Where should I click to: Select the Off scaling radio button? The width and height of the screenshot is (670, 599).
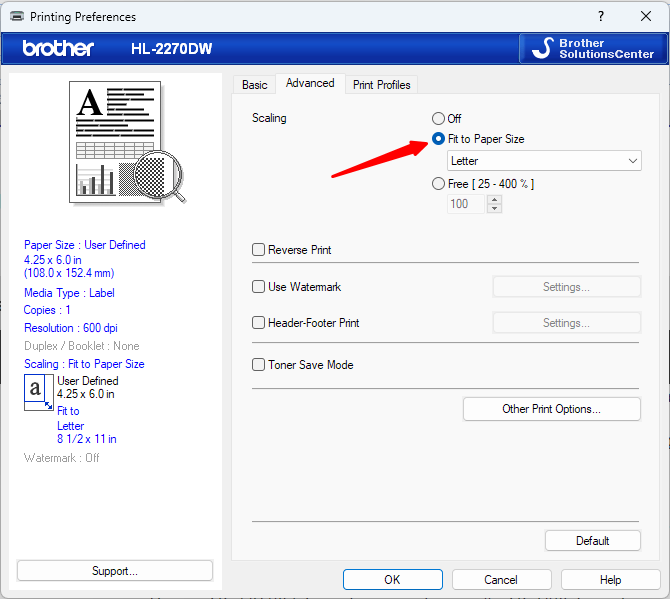[438, 118]
